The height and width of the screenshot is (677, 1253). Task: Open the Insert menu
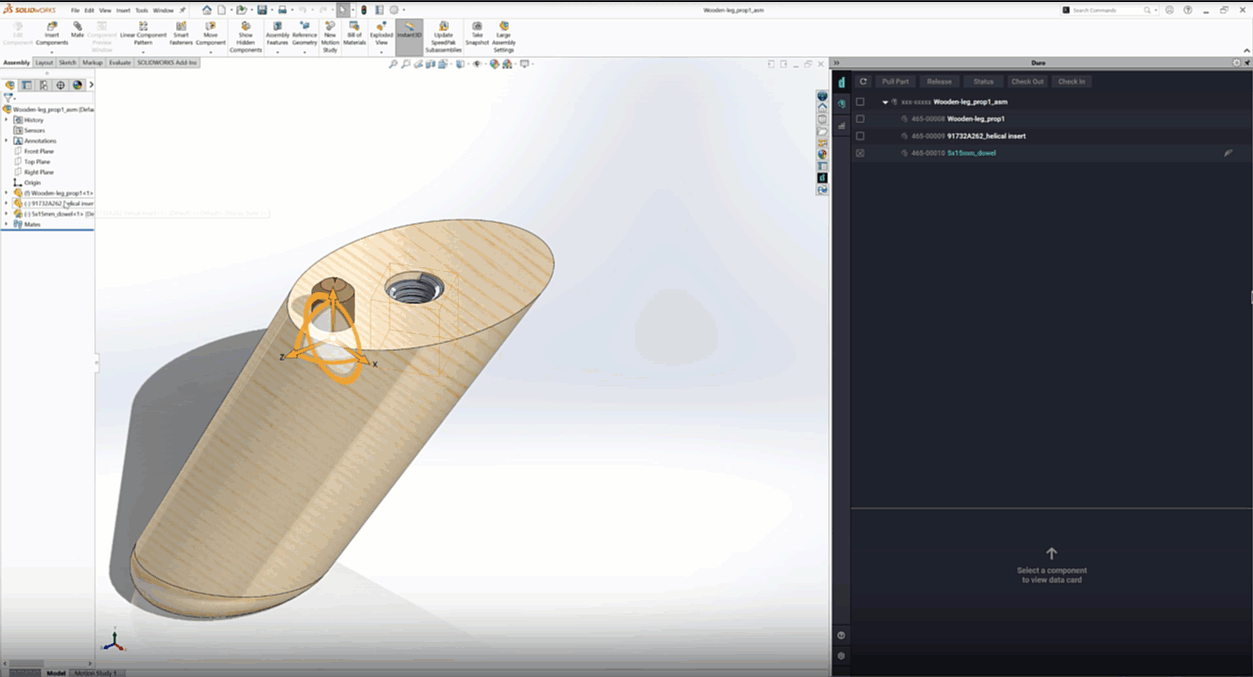(123, 10)
